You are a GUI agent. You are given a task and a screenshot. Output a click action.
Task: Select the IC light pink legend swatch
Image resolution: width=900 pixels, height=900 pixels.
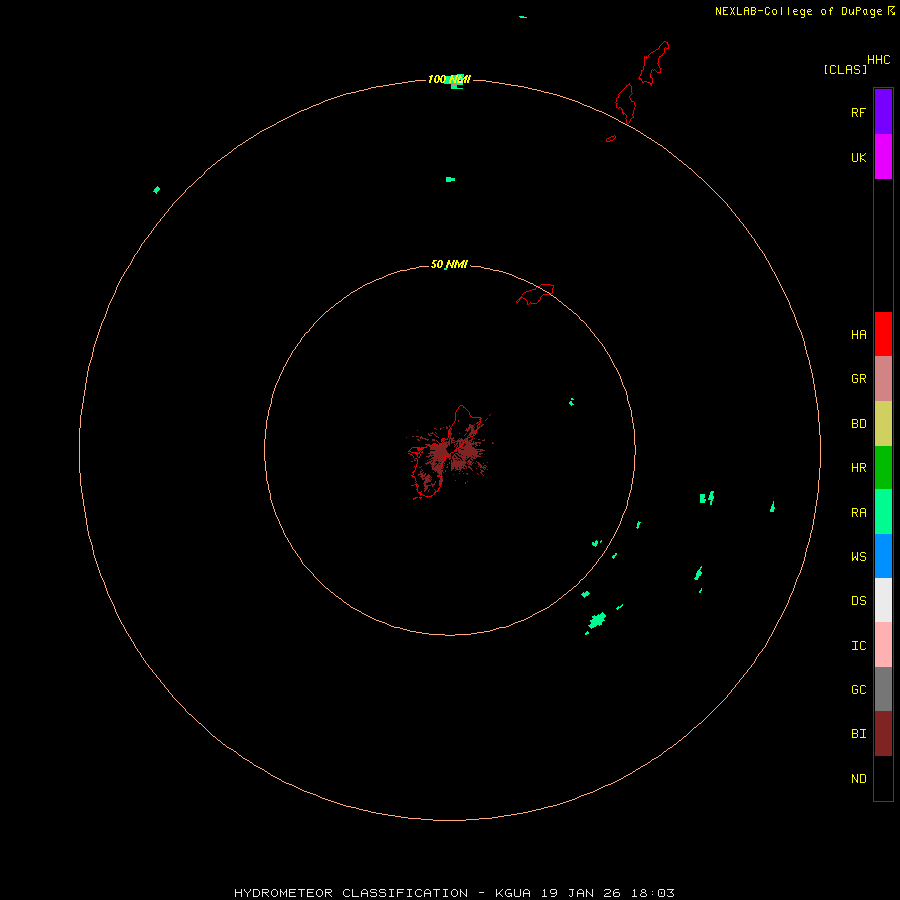click(x=883, y=645)
